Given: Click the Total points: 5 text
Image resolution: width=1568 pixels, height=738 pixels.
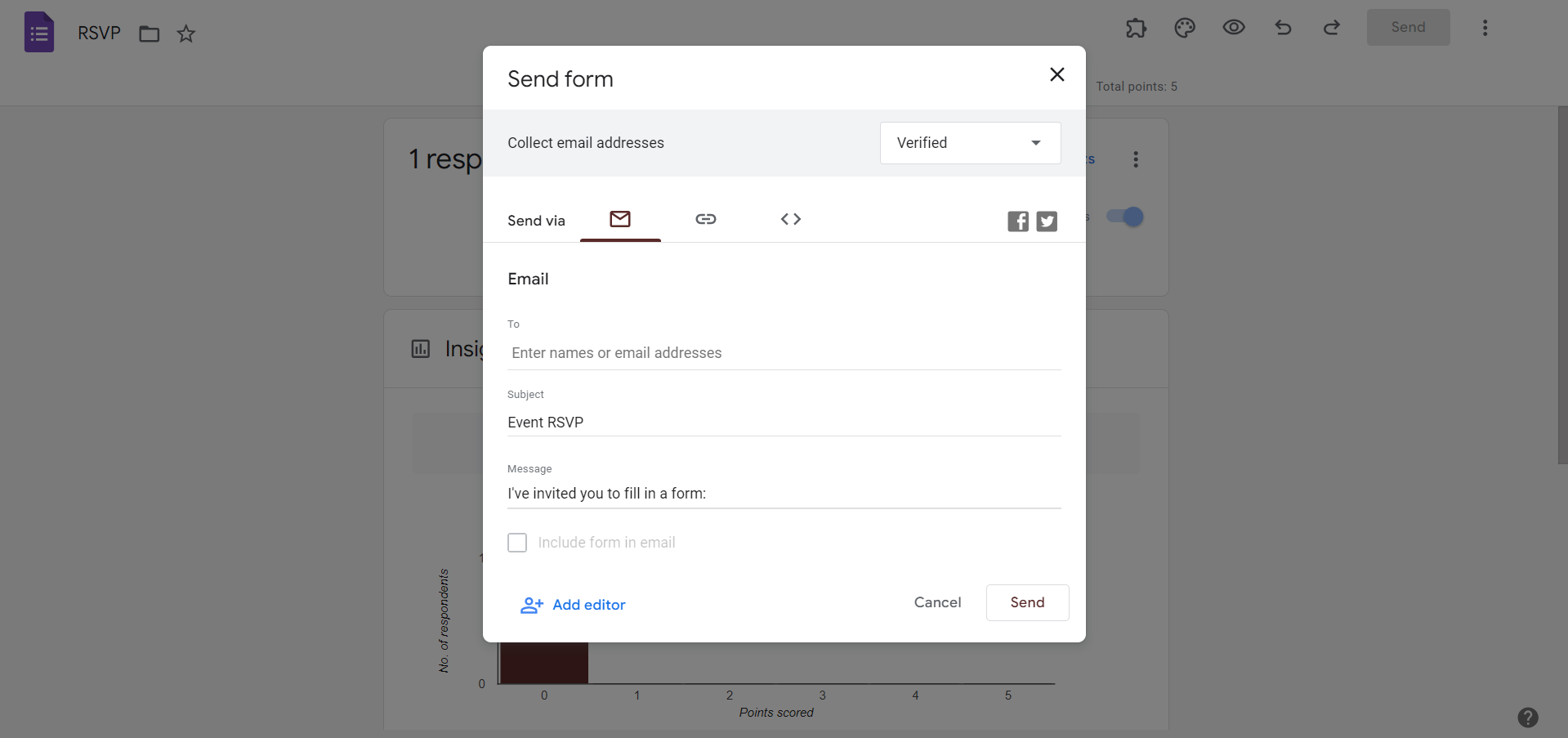Looking at the screenshot, I should point(1137,87).
